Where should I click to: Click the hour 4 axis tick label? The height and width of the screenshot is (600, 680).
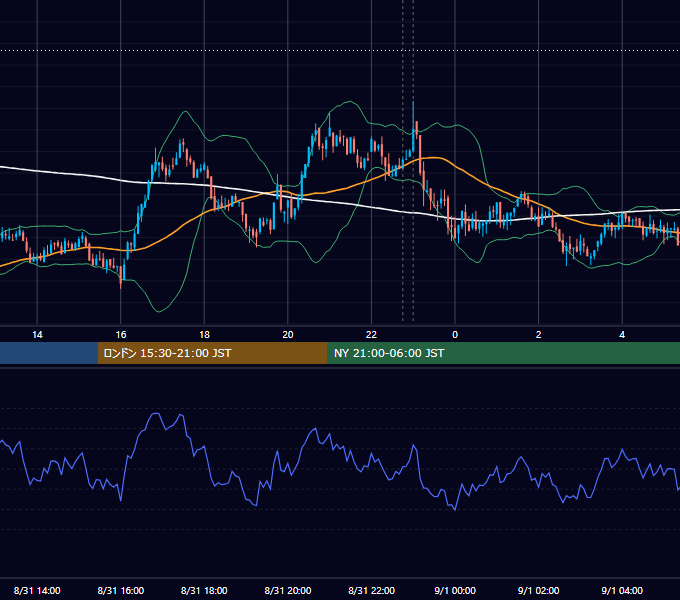[x=622, y=335]
